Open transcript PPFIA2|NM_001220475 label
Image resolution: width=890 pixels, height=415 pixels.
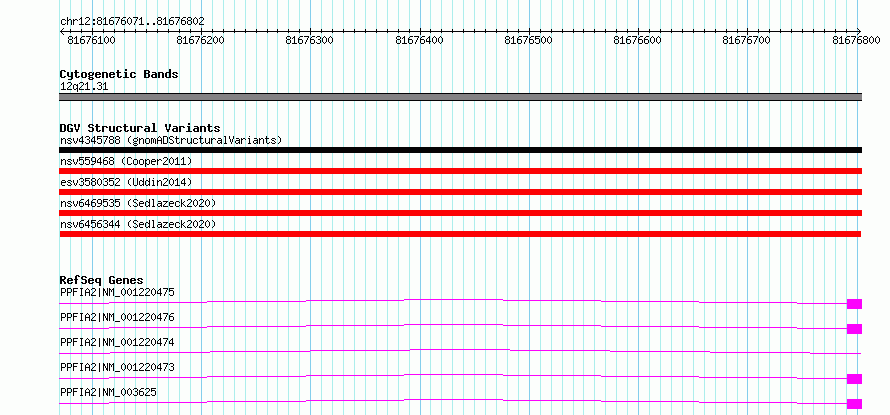click(117, 292)
